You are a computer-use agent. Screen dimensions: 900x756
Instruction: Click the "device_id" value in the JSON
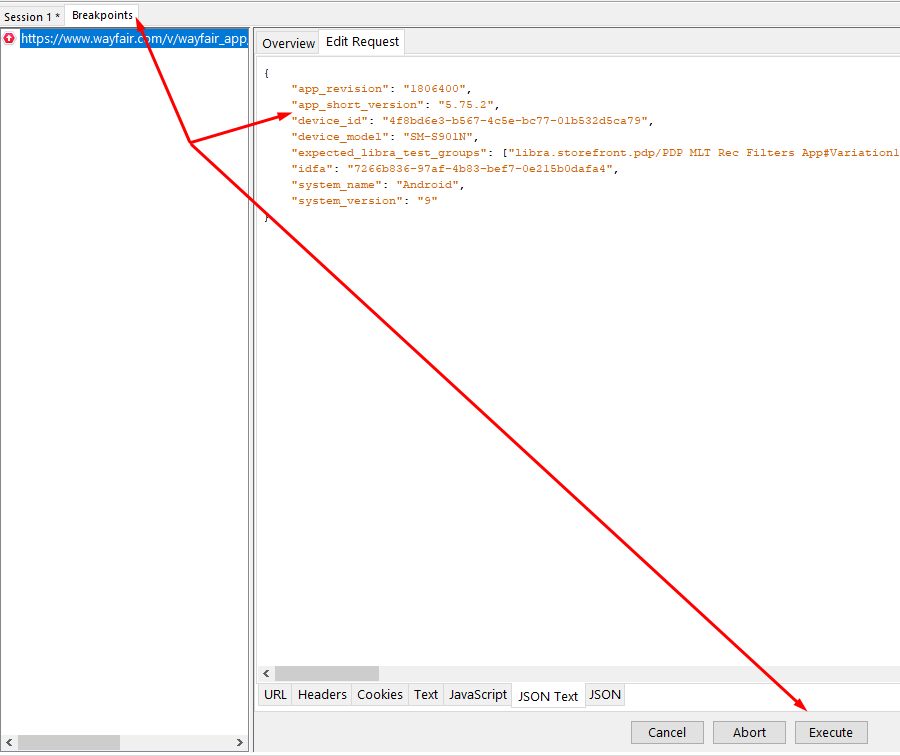(515, 121)
